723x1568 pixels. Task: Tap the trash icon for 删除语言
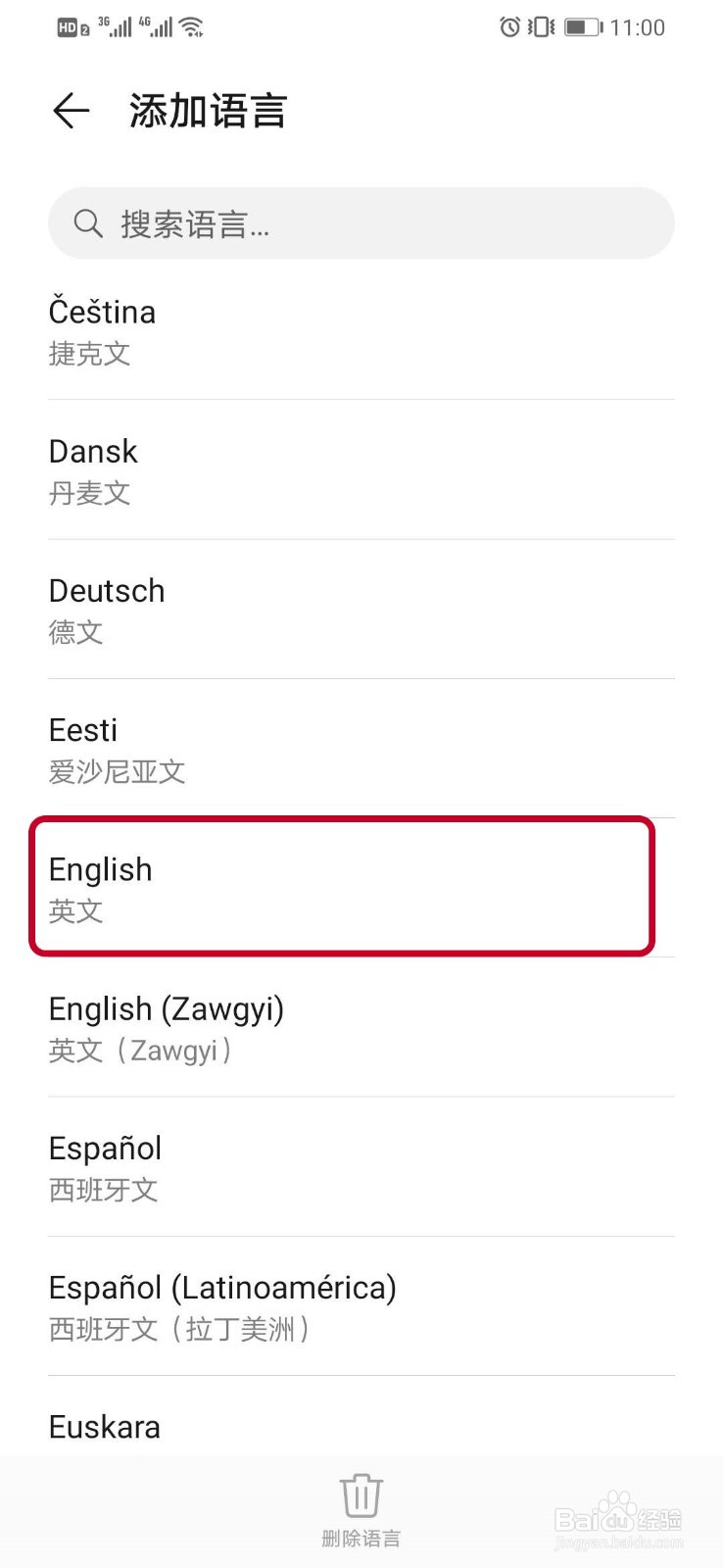tap(361, 1493)
